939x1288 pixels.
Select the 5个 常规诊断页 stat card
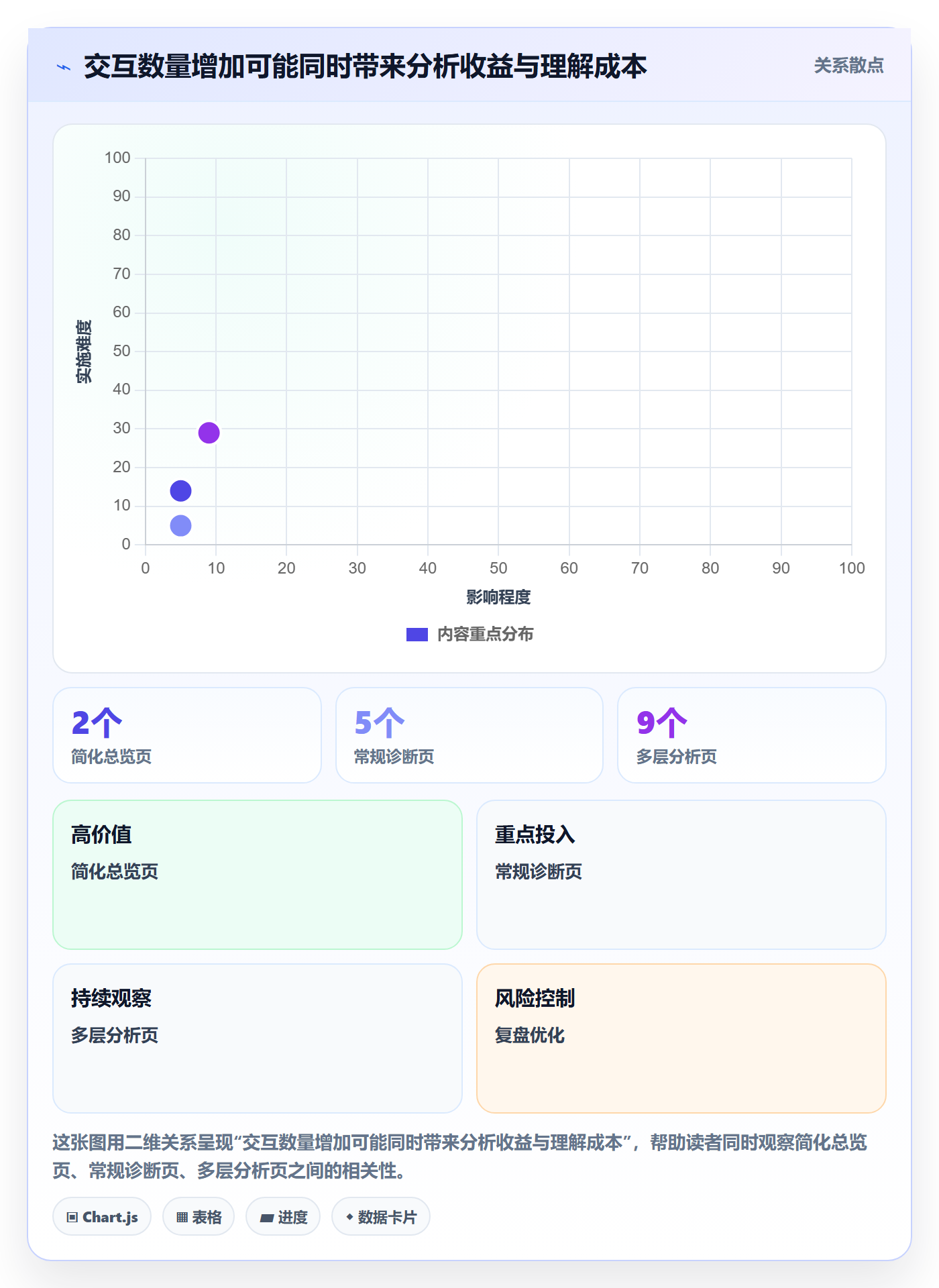pos(469,735)
